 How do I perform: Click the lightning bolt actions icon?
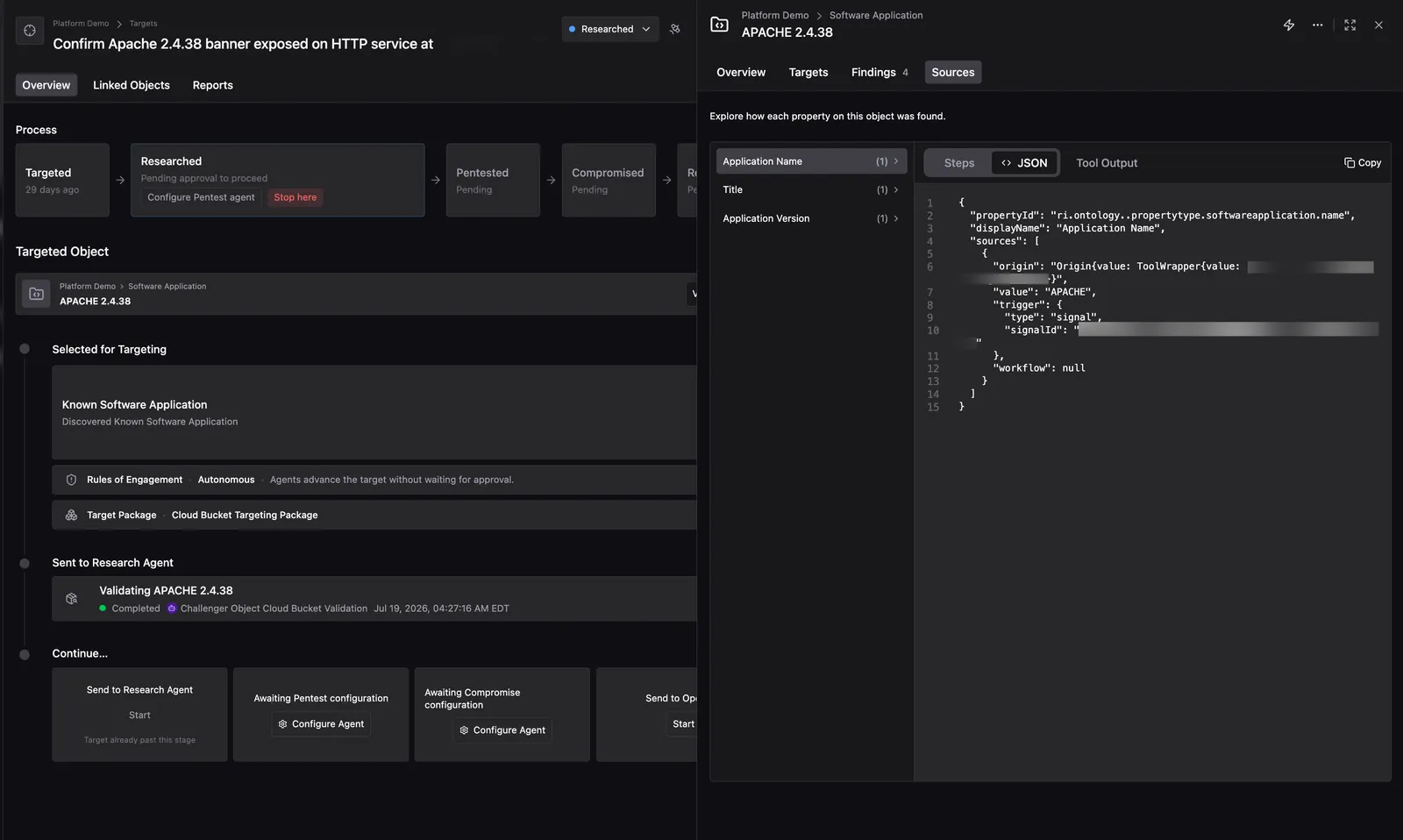(1288, 25)
